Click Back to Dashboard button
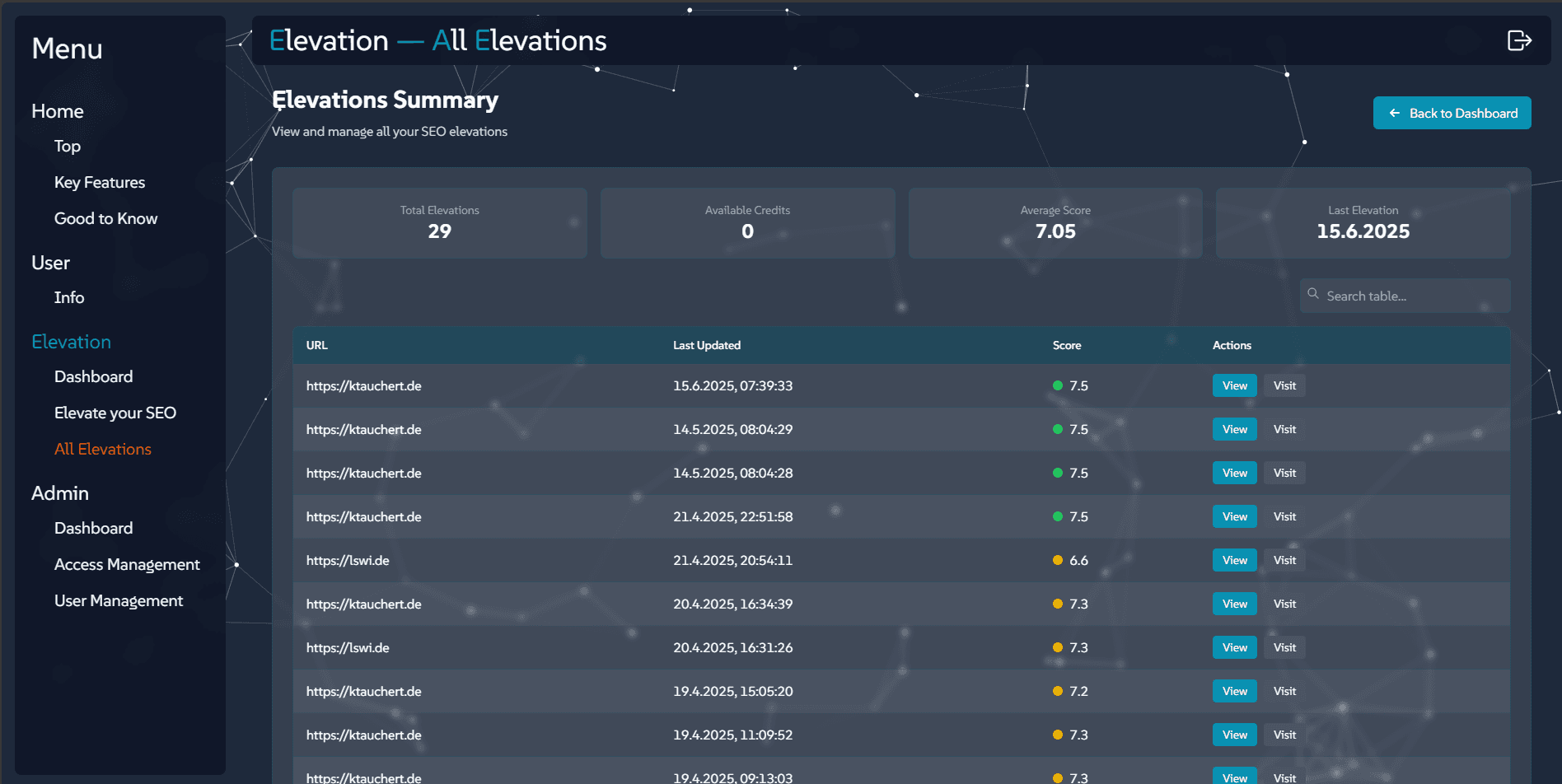Screen dimensions: 1562x784 pos(1452,113)
